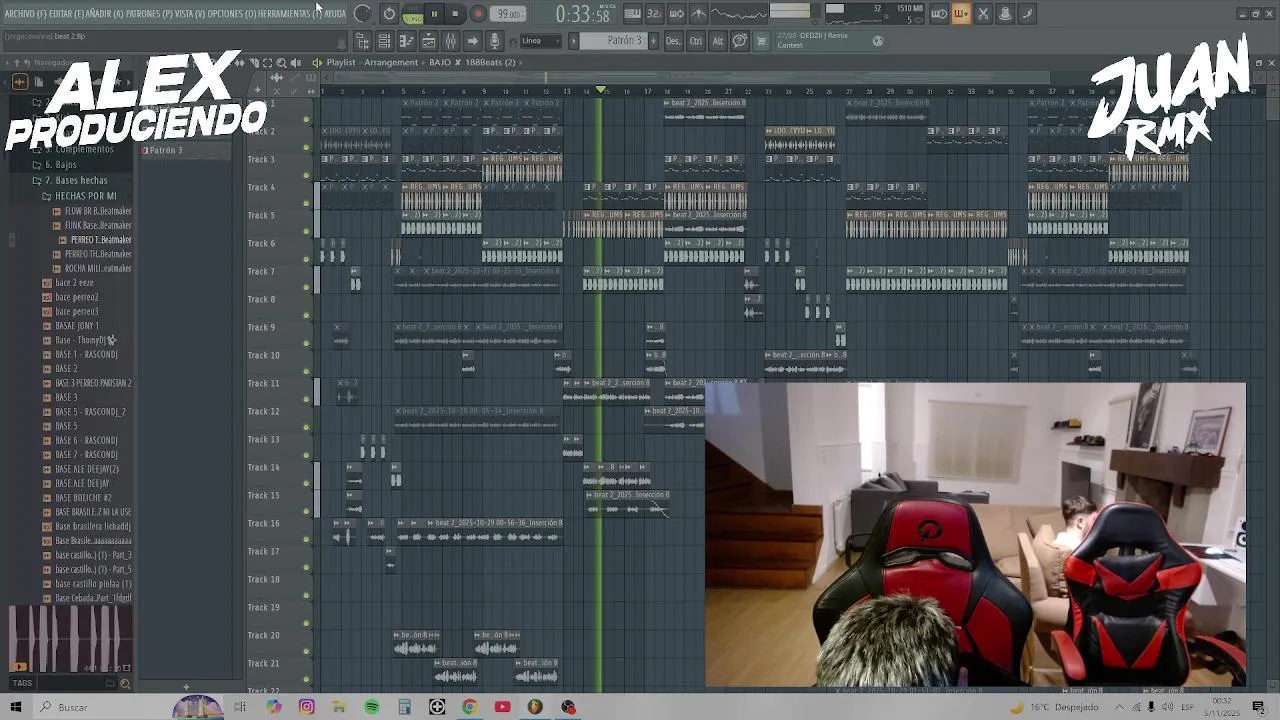Image resolution: width=1280 pixels, height=720 pixels.
Task: Click the Alt button
Action: (717, 41)
